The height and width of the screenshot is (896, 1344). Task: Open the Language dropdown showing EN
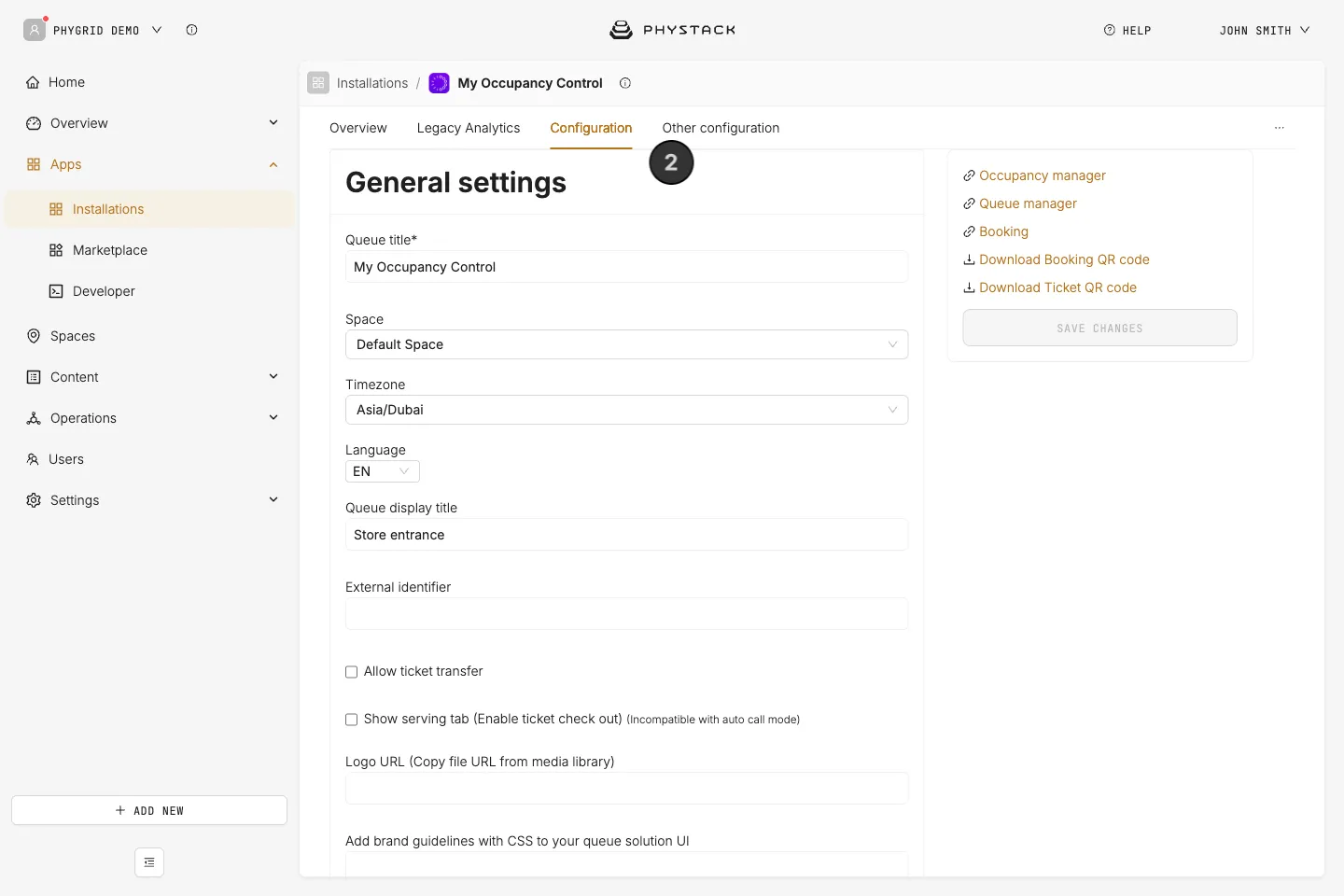coord(383,471)
